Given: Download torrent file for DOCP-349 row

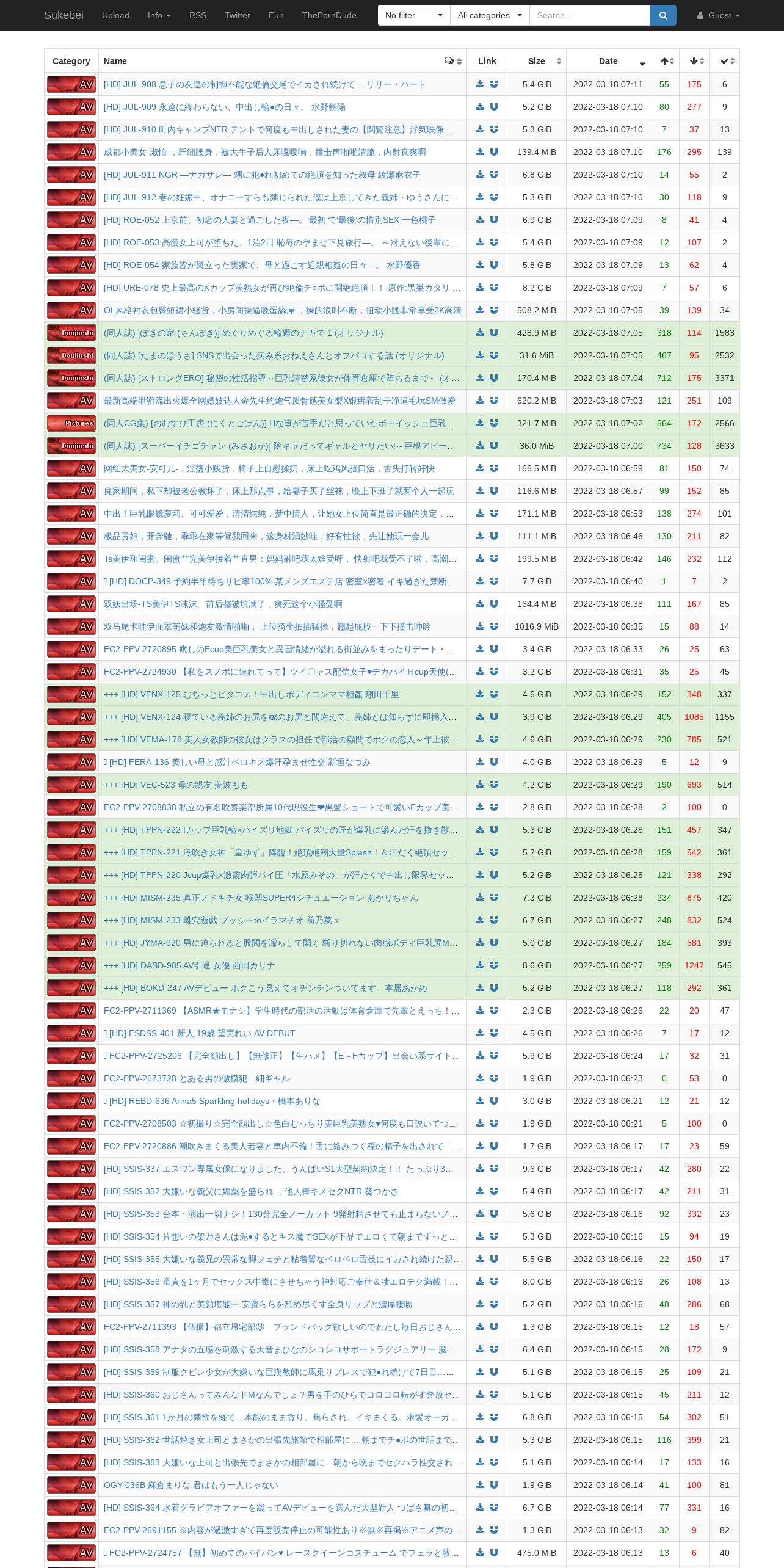Looking at the screenshot, I should [480, 581].
